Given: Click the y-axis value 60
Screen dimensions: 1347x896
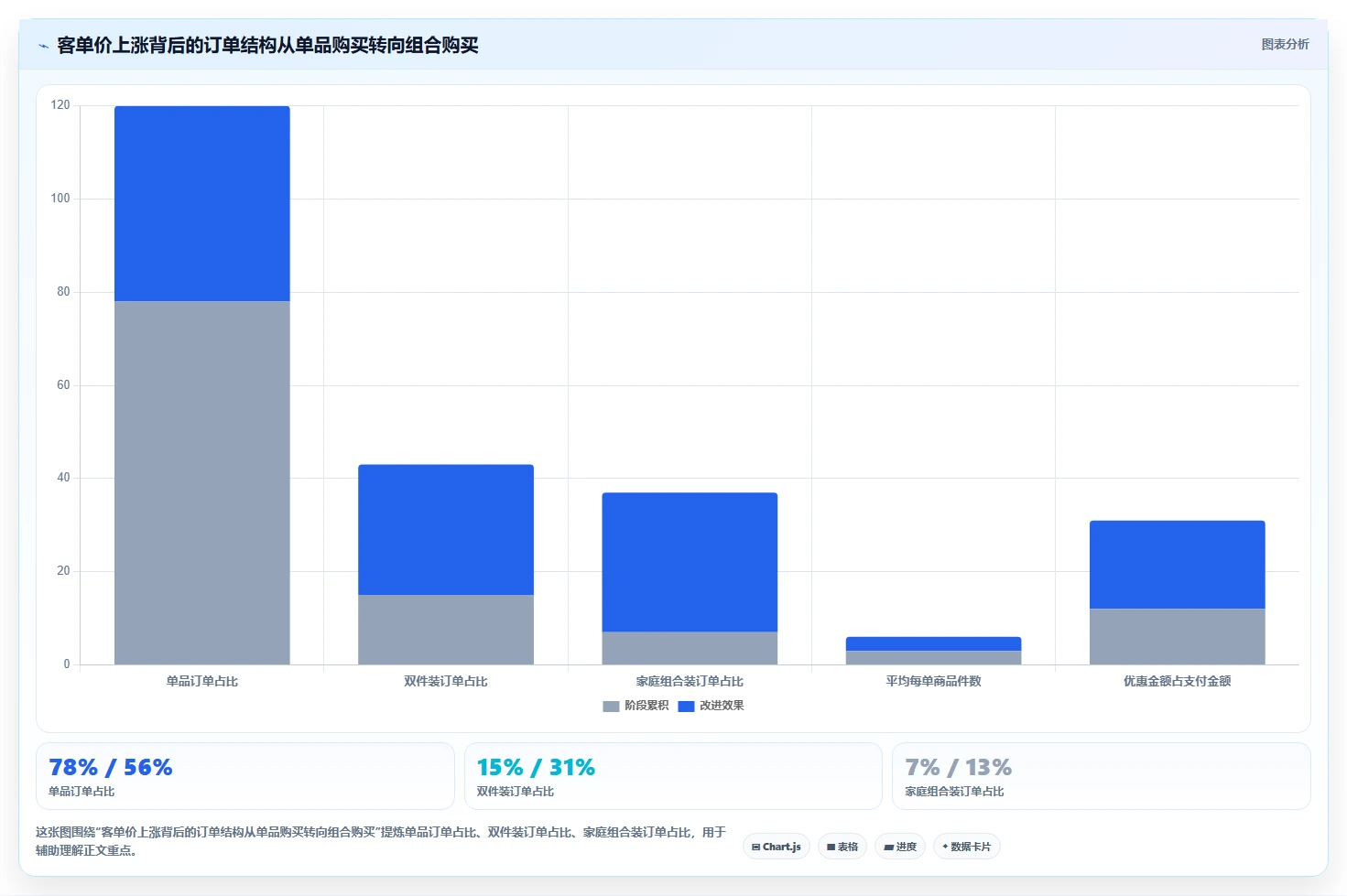Looking at the screenshot, I should 63,385.
